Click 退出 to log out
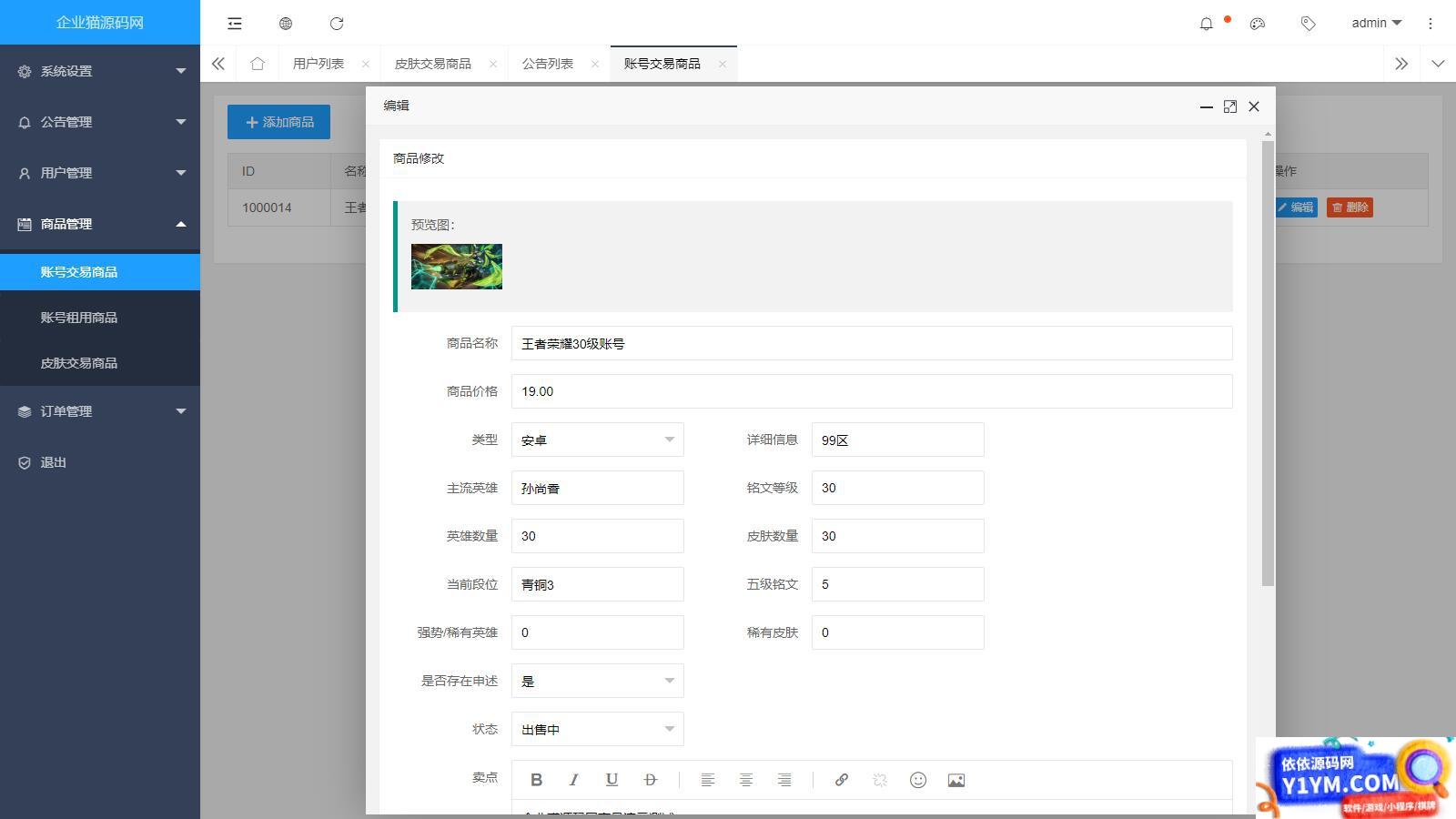This screenshot has width=1456, height=819. 100,462
